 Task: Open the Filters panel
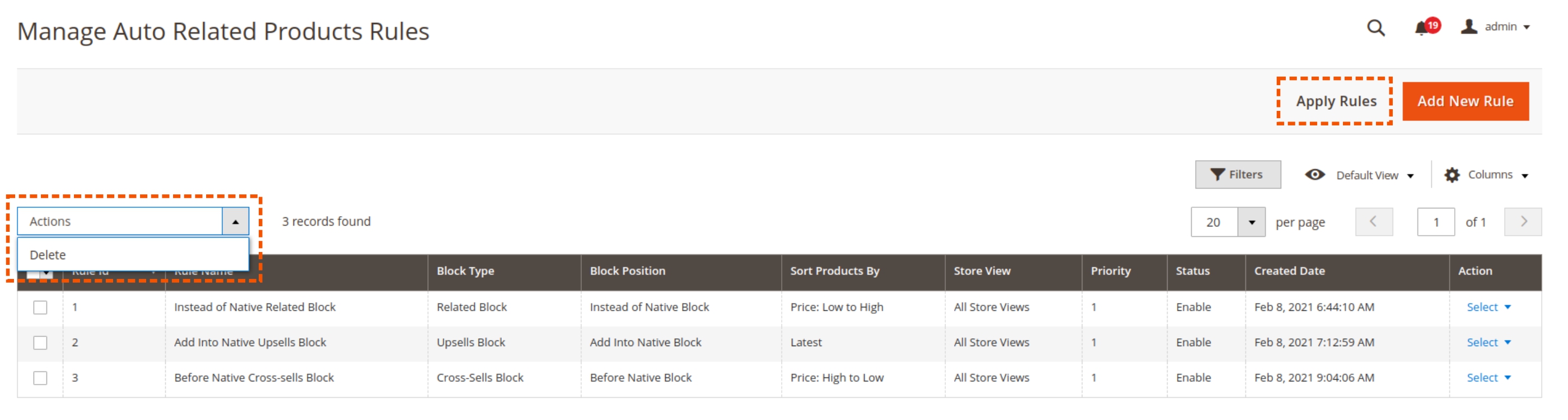(x=1238, y=175)
